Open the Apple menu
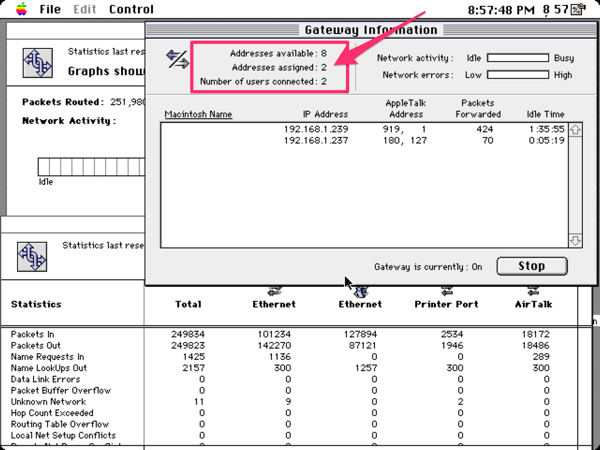 click(21, 9)
